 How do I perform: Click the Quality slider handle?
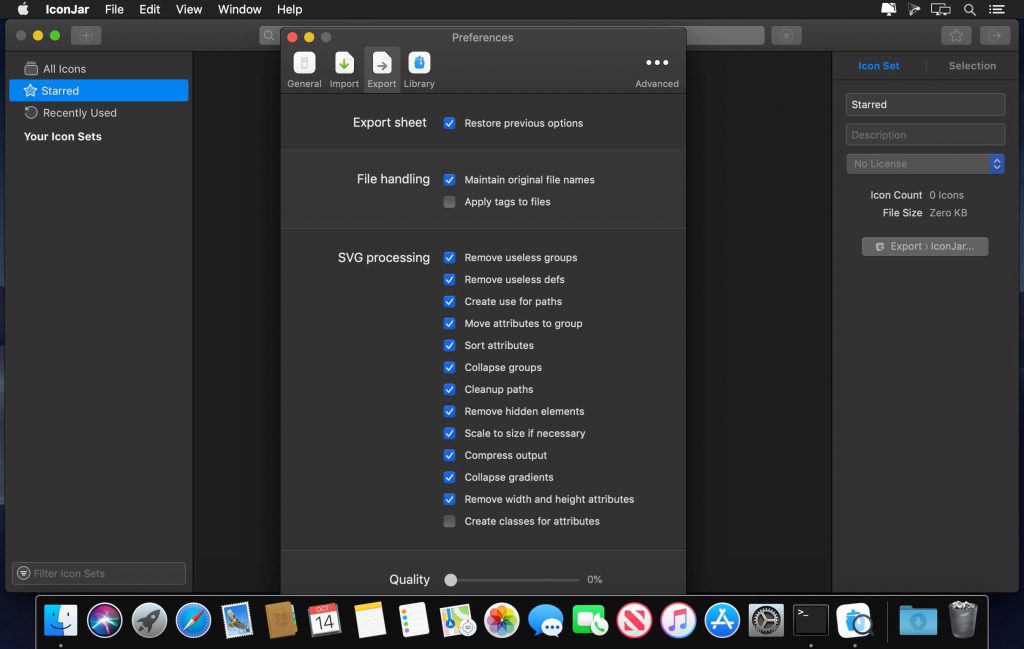click(x=451, y=580)
